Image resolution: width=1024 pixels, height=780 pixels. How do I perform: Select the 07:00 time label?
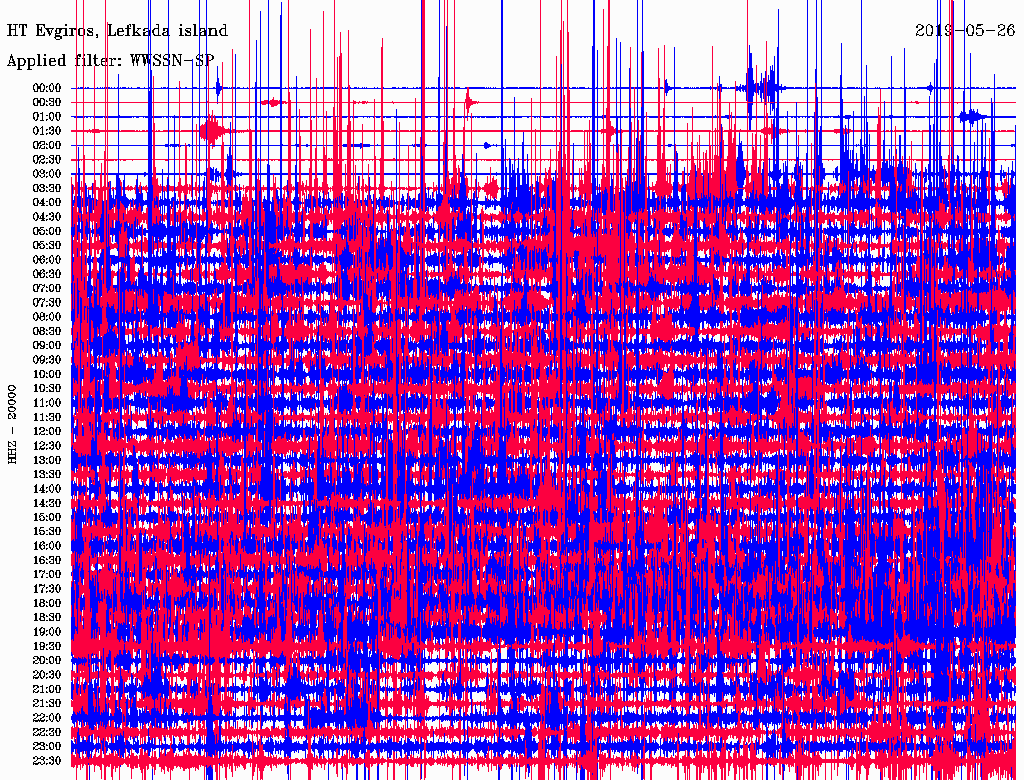tap(47, 289)
